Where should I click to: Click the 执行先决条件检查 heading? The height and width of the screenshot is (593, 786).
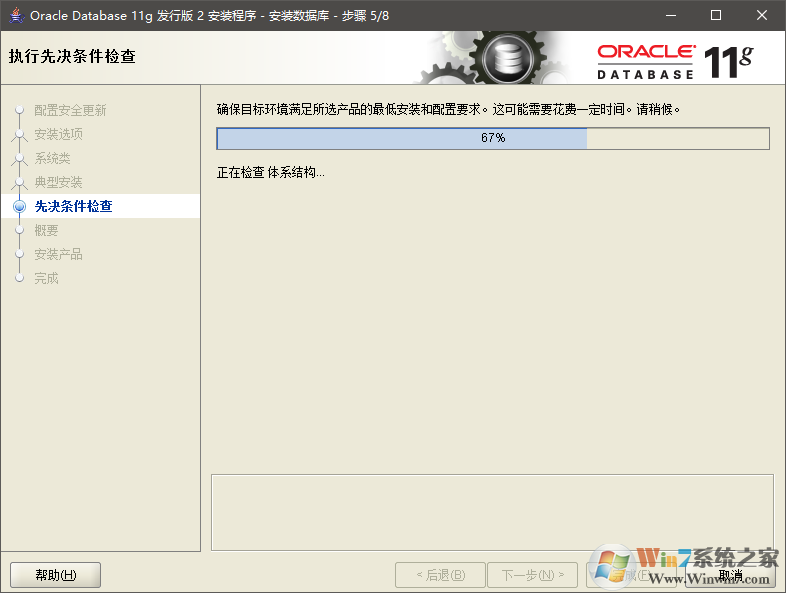(72, 56)
